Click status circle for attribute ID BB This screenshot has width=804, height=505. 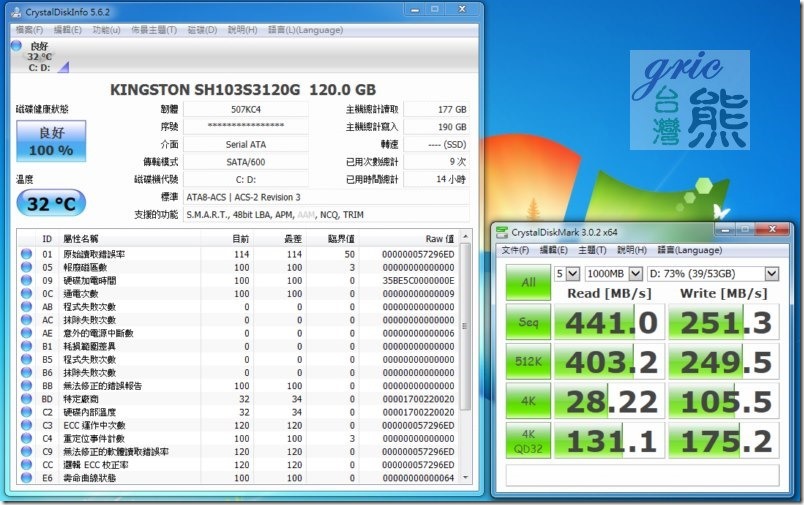pos(26,385)
